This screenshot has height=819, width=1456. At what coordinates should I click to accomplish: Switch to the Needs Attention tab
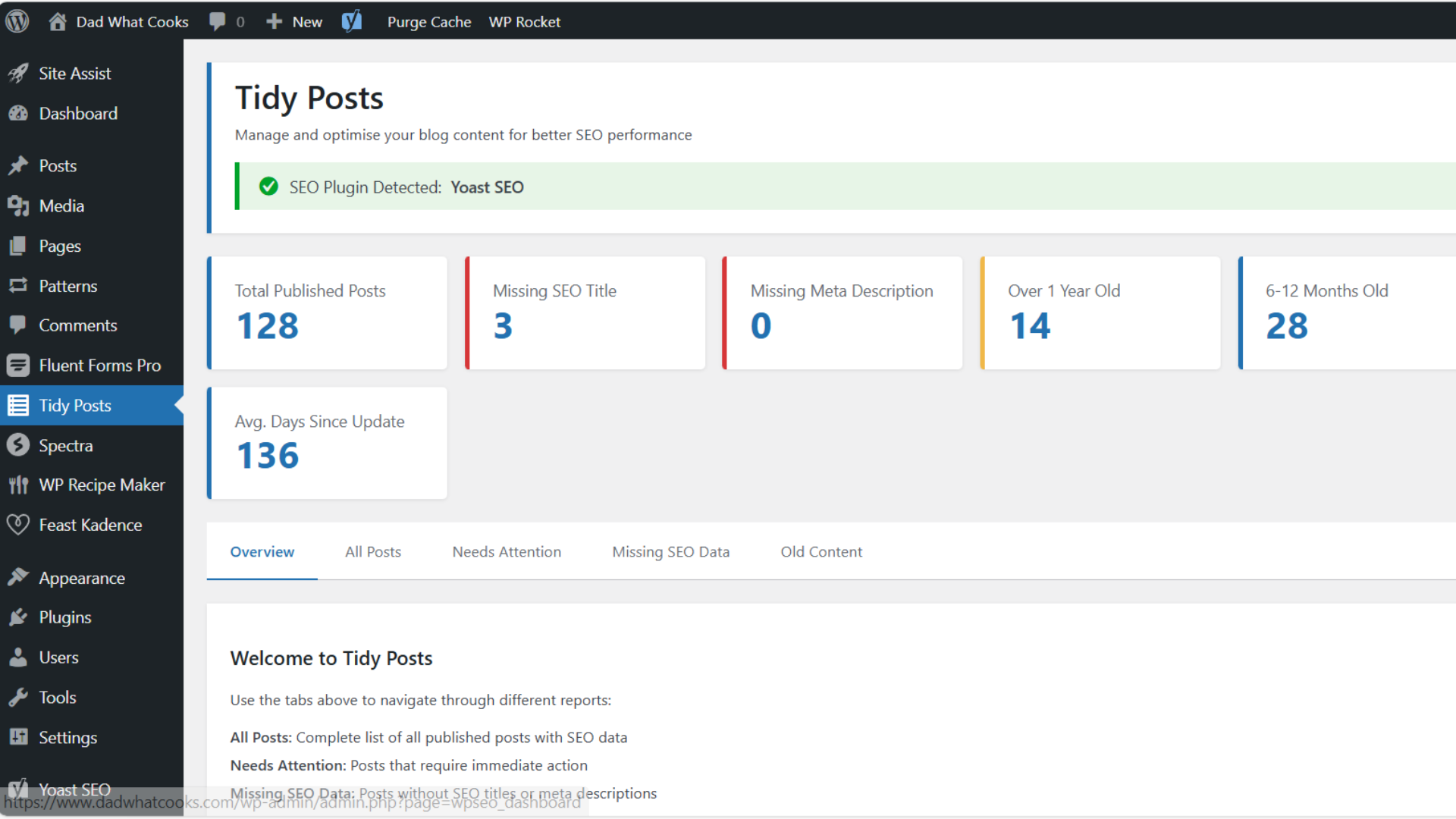point(507,552)
